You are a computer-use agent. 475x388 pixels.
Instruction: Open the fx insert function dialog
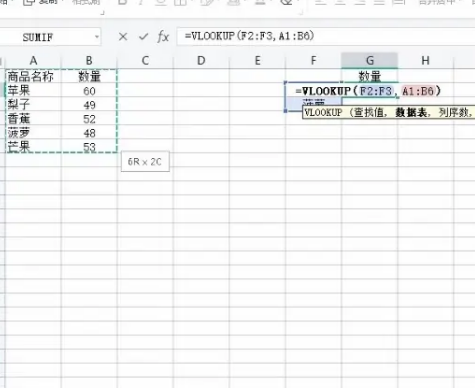pos(163,37)
